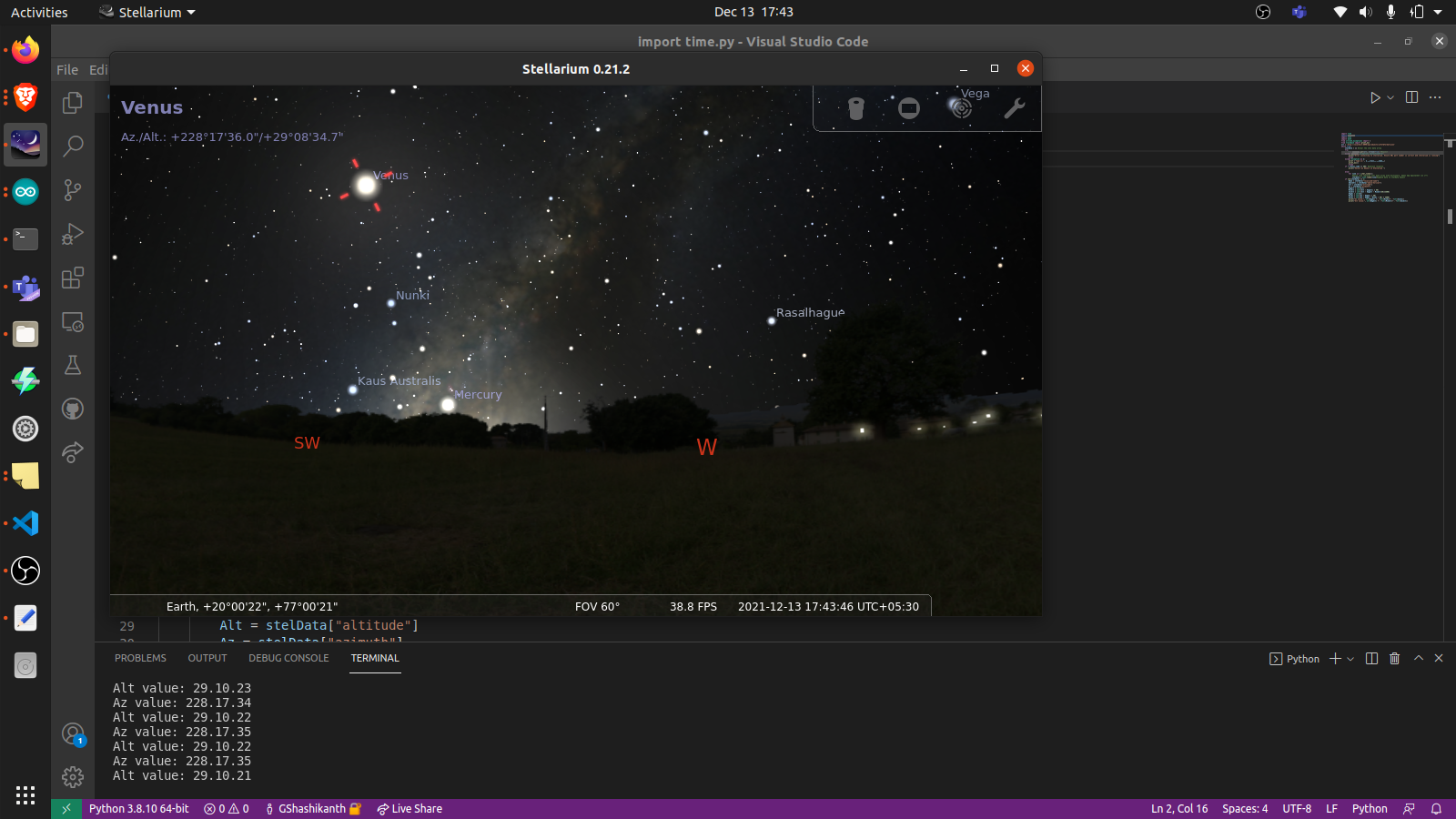
Task: Select the Python 3.8.10 64-bit interpreter indicator
Action: 138,808
